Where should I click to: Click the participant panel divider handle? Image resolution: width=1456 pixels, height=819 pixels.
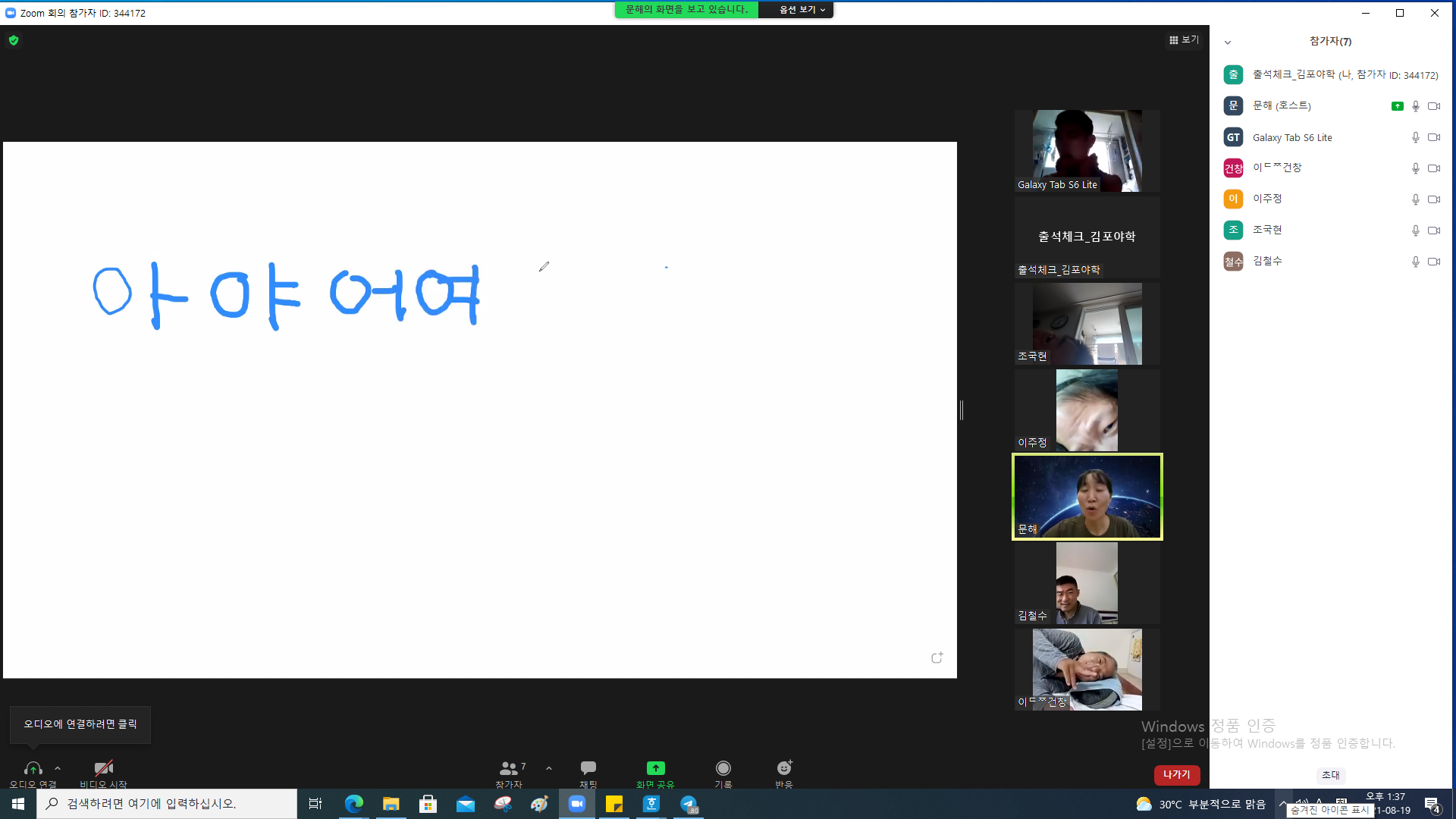(x=962, y=410)
